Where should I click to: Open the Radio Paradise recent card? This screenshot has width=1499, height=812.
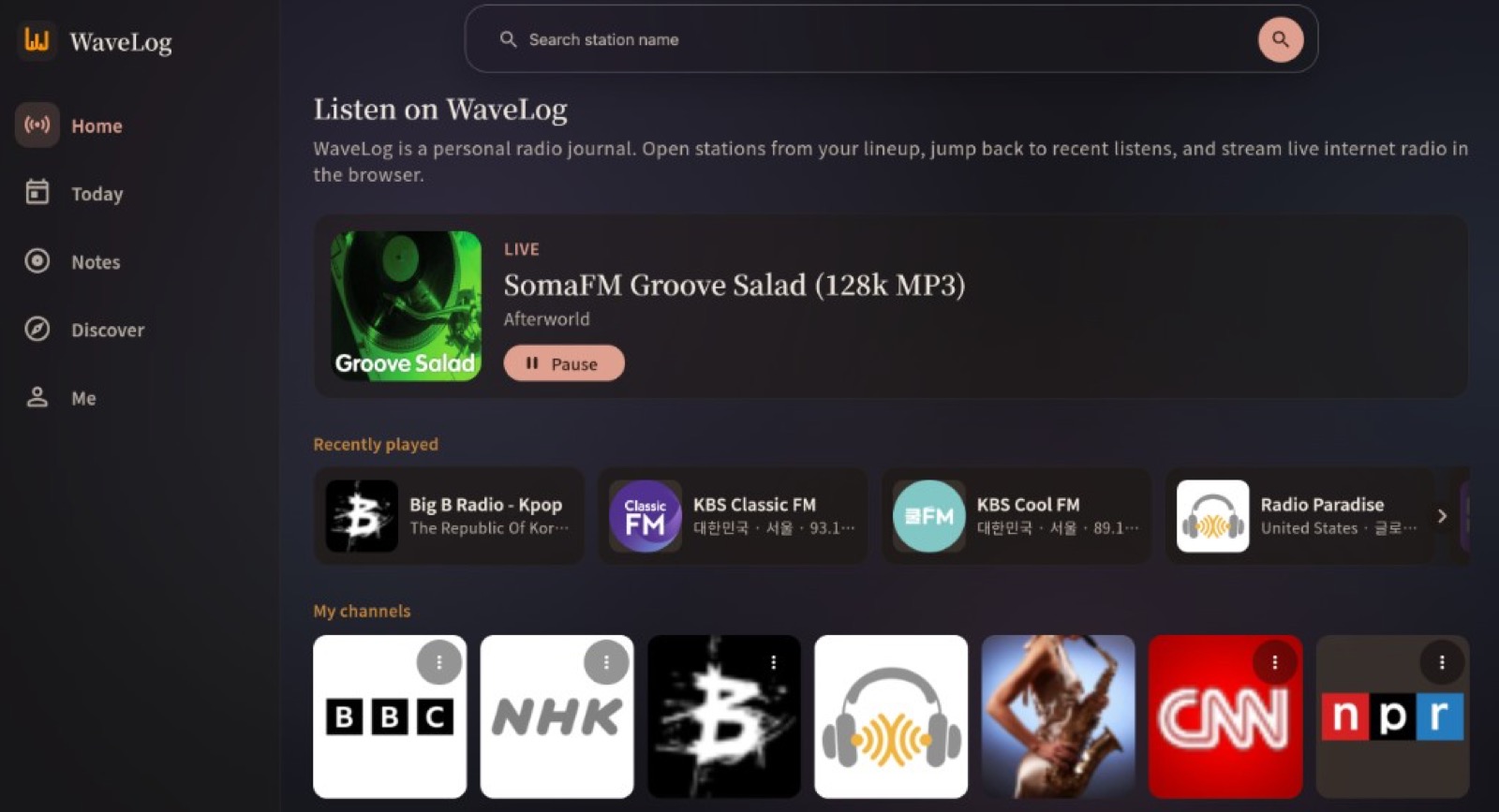click(x=1300, y=516)
